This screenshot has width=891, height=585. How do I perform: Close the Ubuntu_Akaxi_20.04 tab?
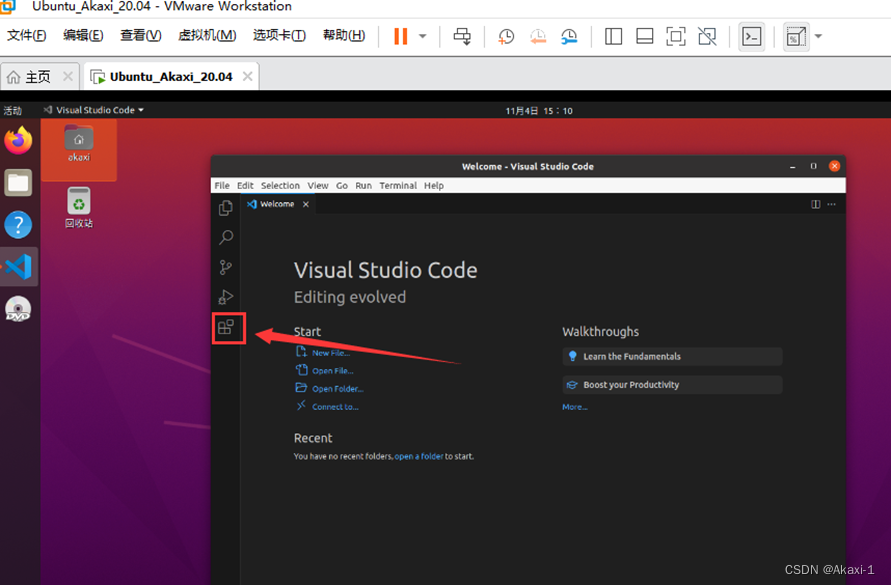point(247,76)
